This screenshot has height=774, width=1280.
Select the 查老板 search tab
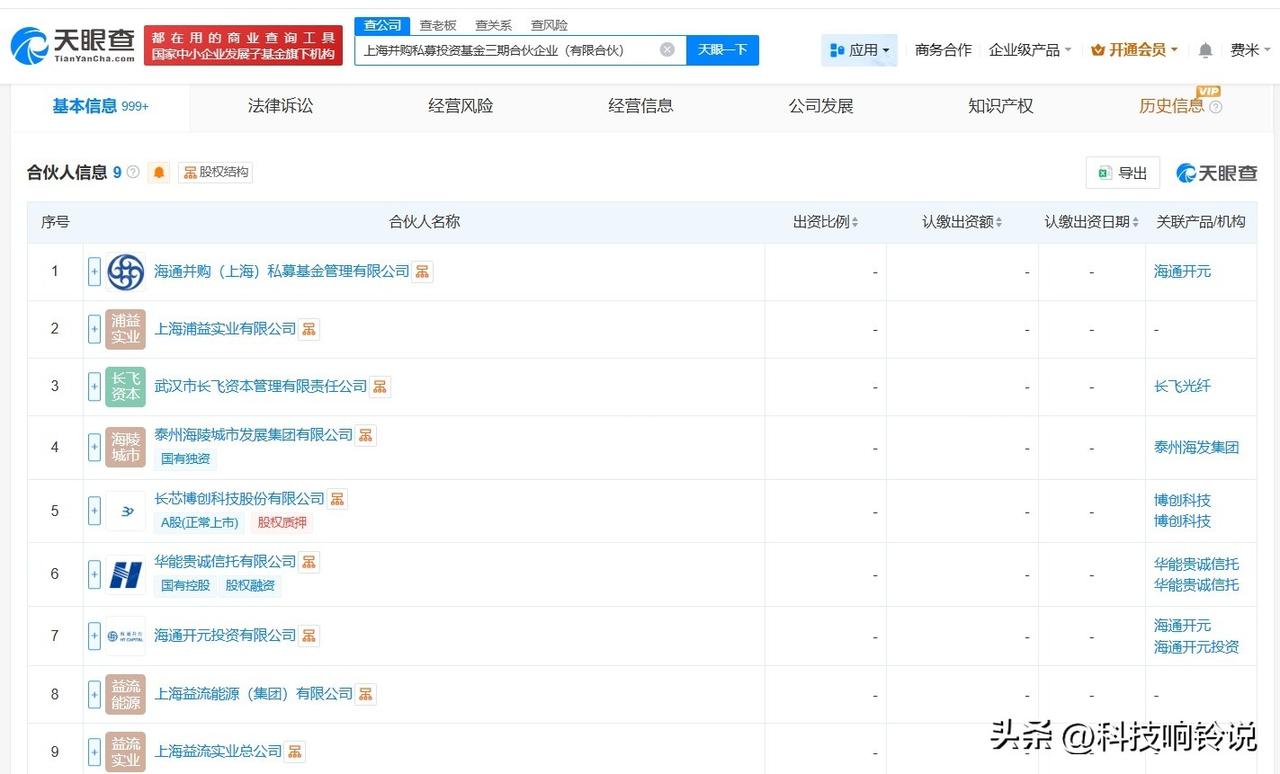[438, 25]
